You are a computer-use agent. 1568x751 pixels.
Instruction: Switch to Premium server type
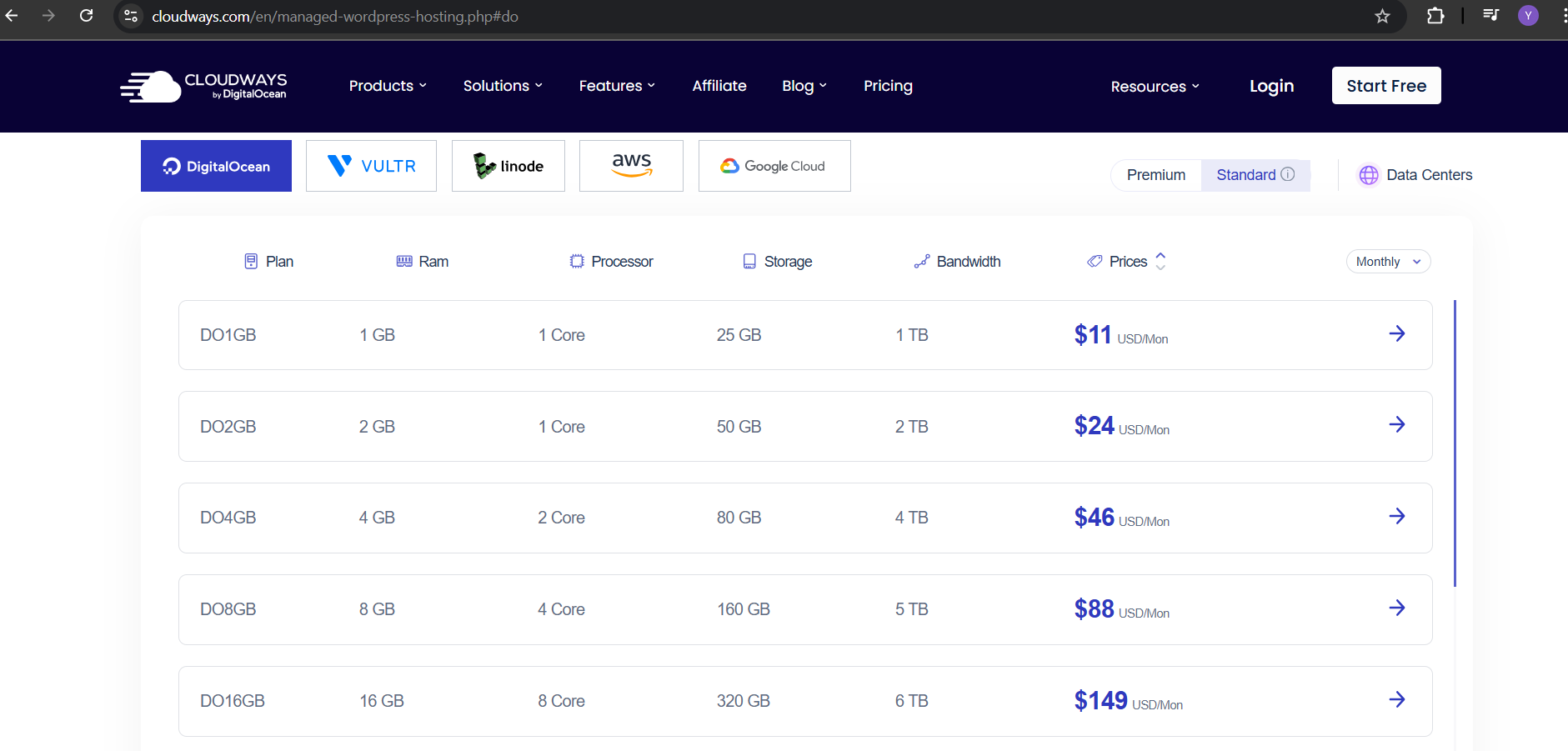[1156, 175]
